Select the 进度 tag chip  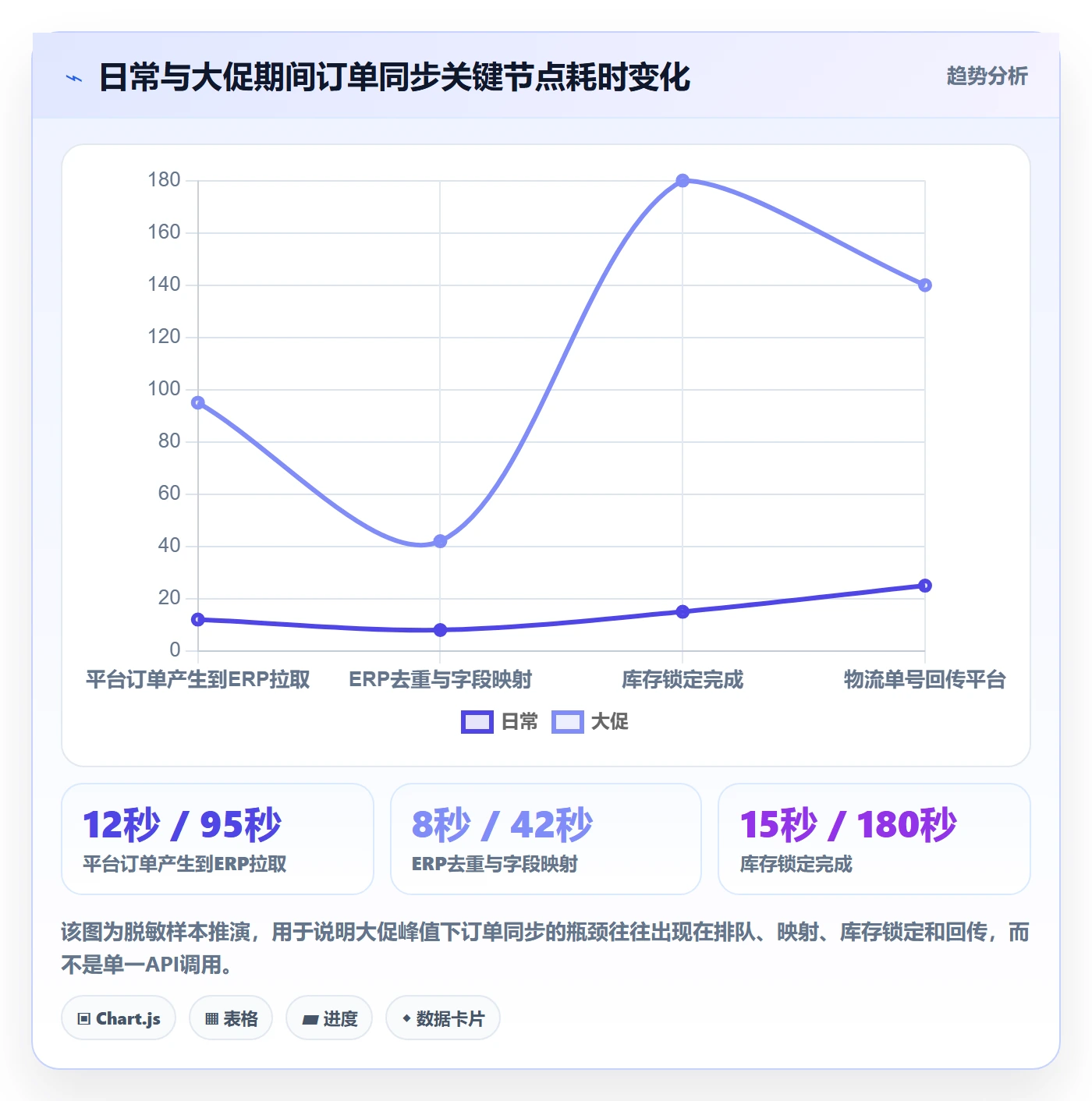point(329,1018)
